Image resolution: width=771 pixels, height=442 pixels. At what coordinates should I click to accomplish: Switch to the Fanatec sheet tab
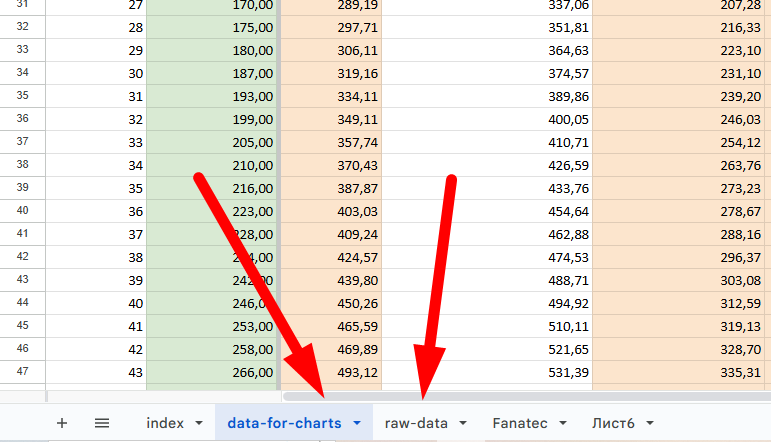coord(520,423)
